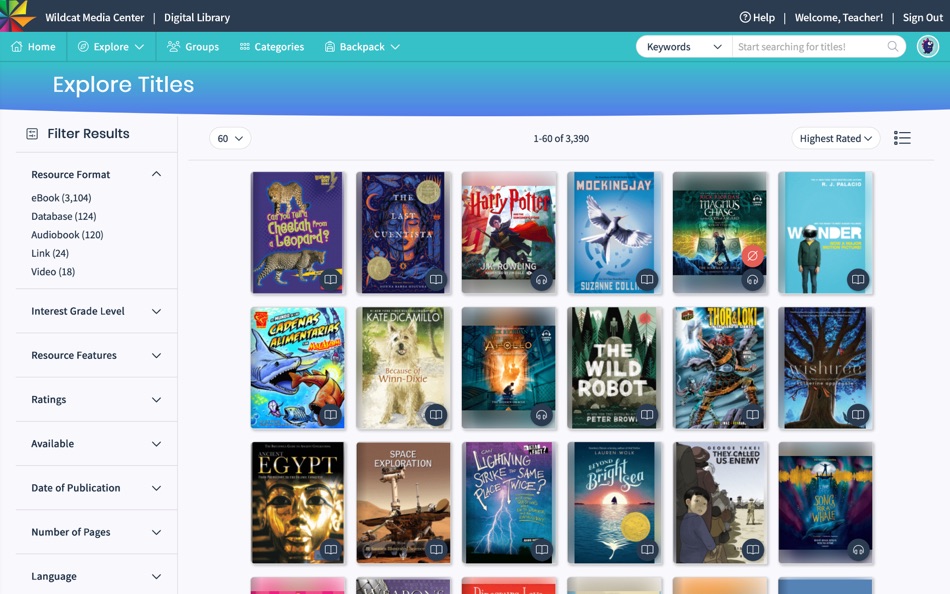Click eBook icon on Thor & Loki cover
This screenshot has width=950, height=594.
[752, 415]
